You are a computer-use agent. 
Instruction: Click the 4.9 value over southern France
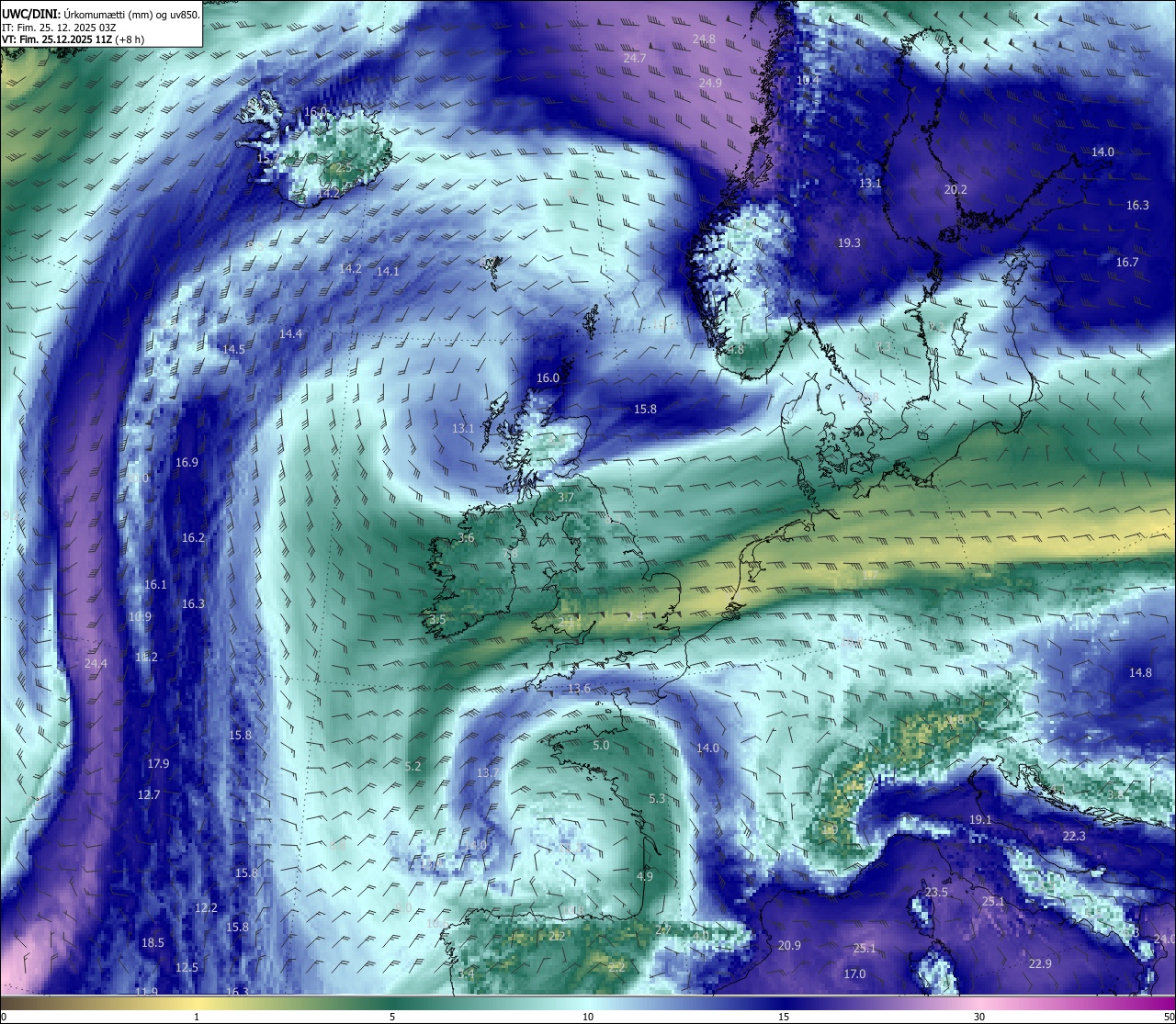(x=644, y=877)
